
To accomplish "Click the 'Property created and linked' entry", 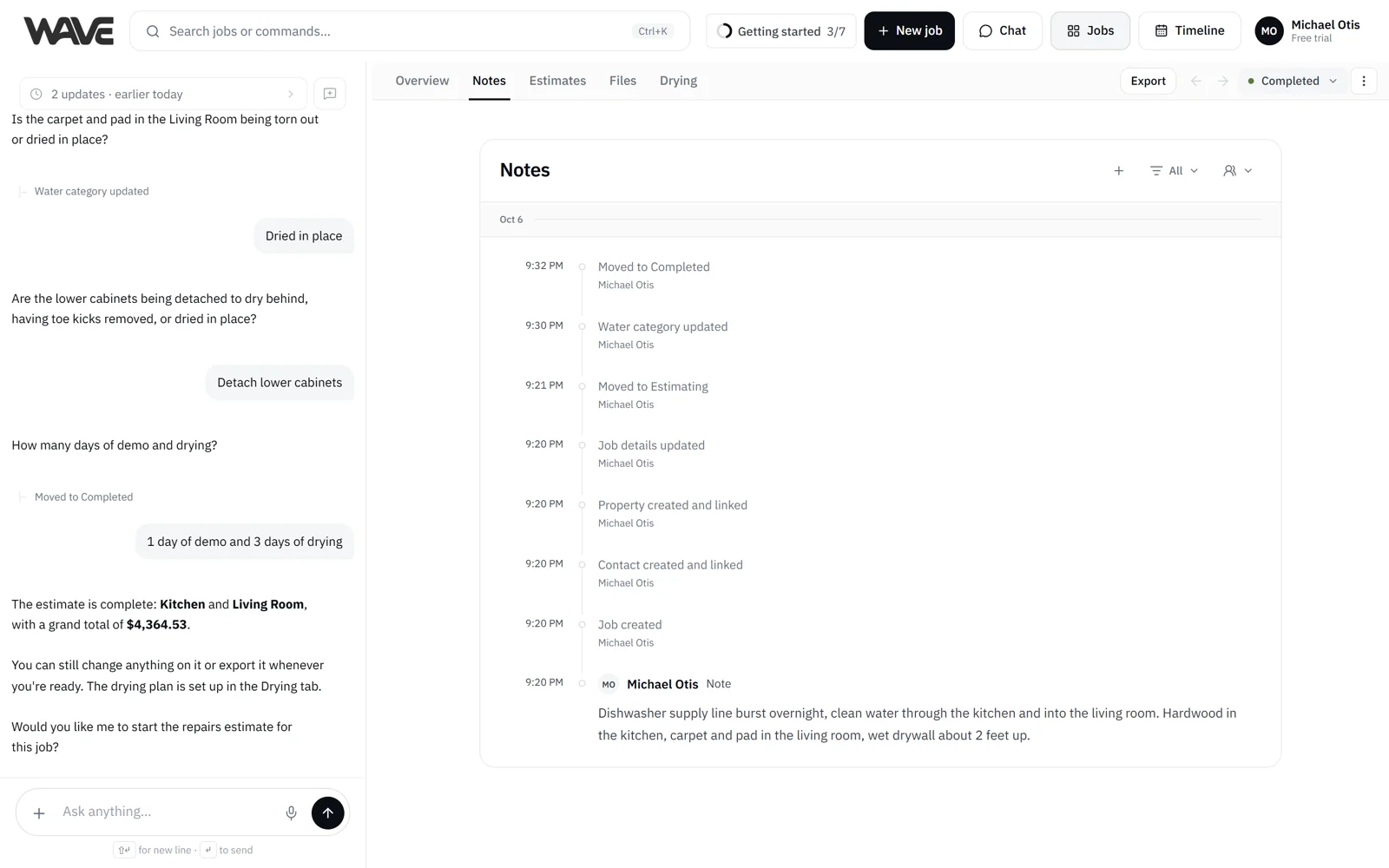I will coord(672,505).
